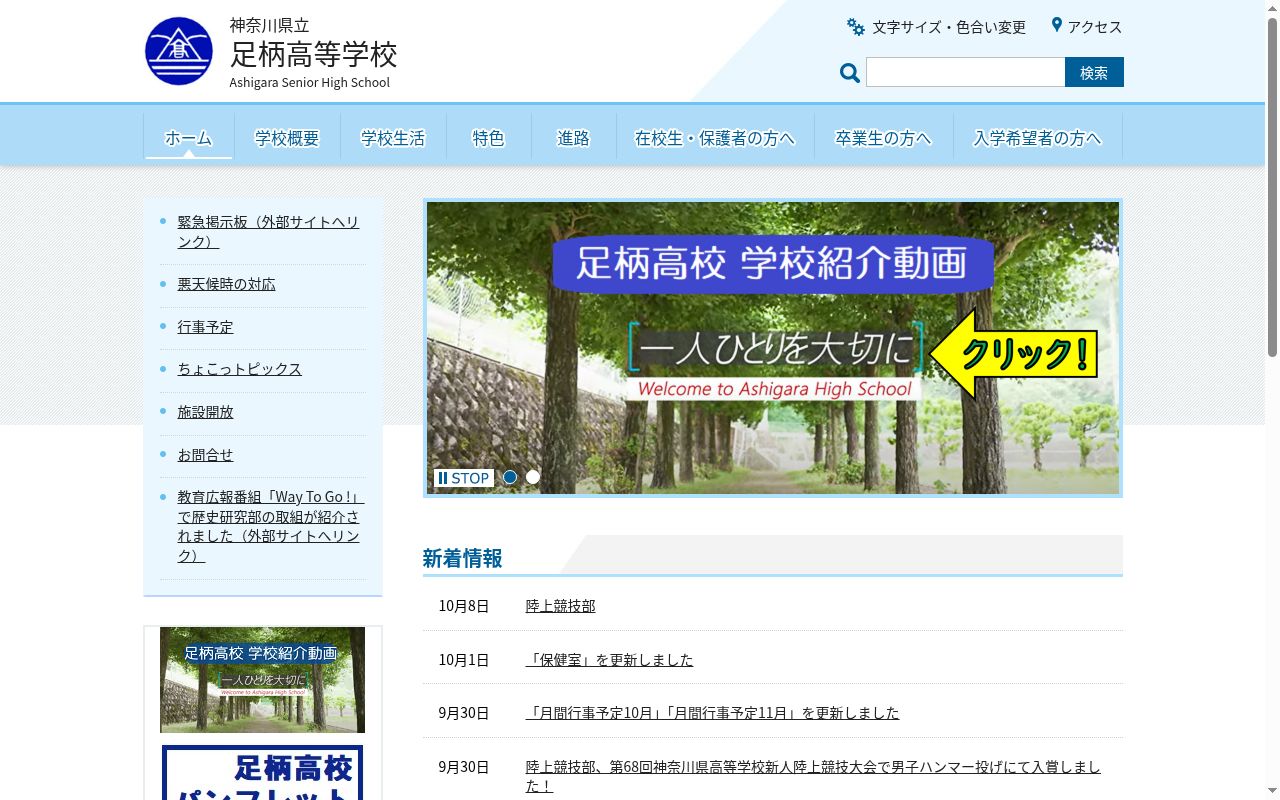This screenshot has height=800, width=1280.
Task: Open Way To Go! 教育広報番組 link
Action: coord(270,526)
